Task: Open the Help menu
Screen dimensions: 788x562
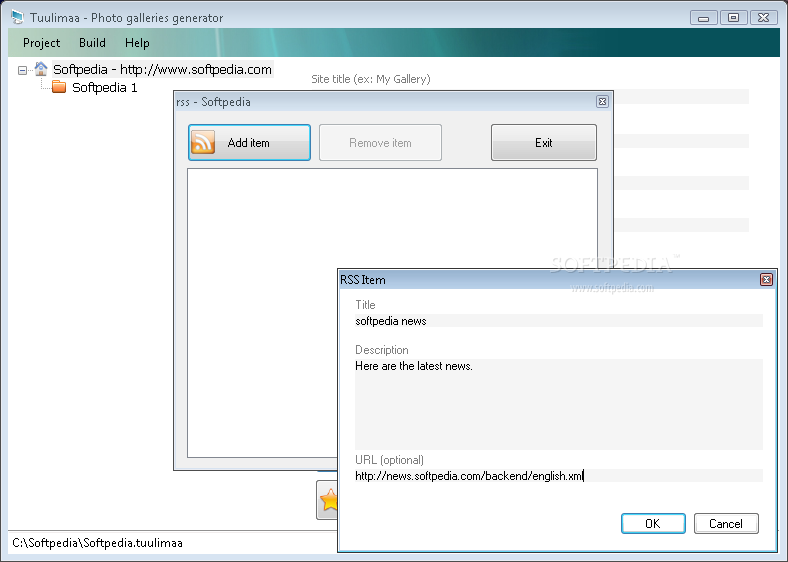Action: coord(137,43)
